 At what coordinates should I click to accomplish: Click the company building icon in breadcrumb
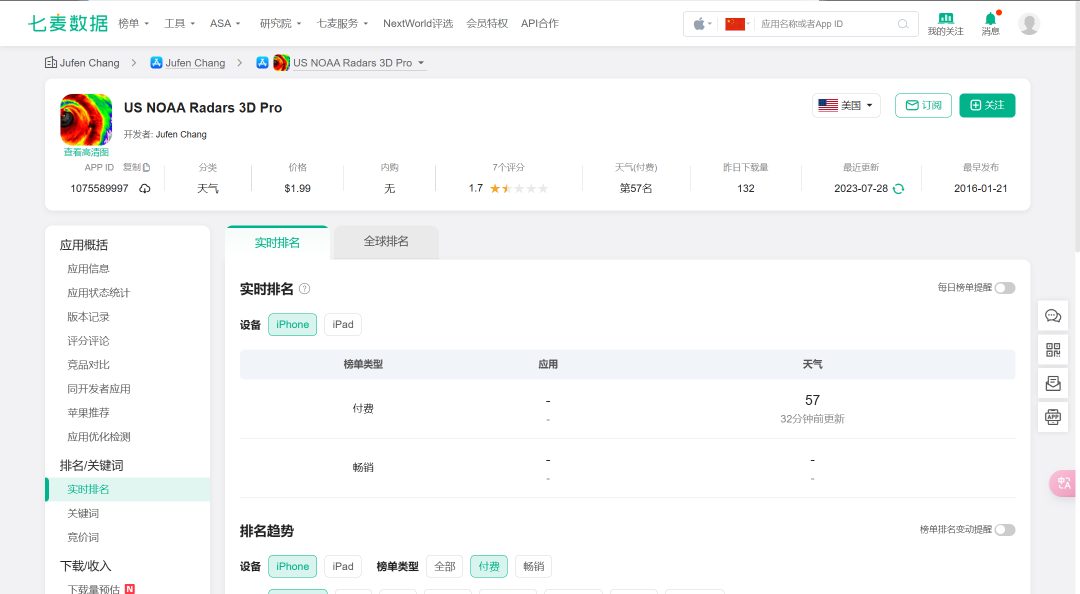(51, 63)
